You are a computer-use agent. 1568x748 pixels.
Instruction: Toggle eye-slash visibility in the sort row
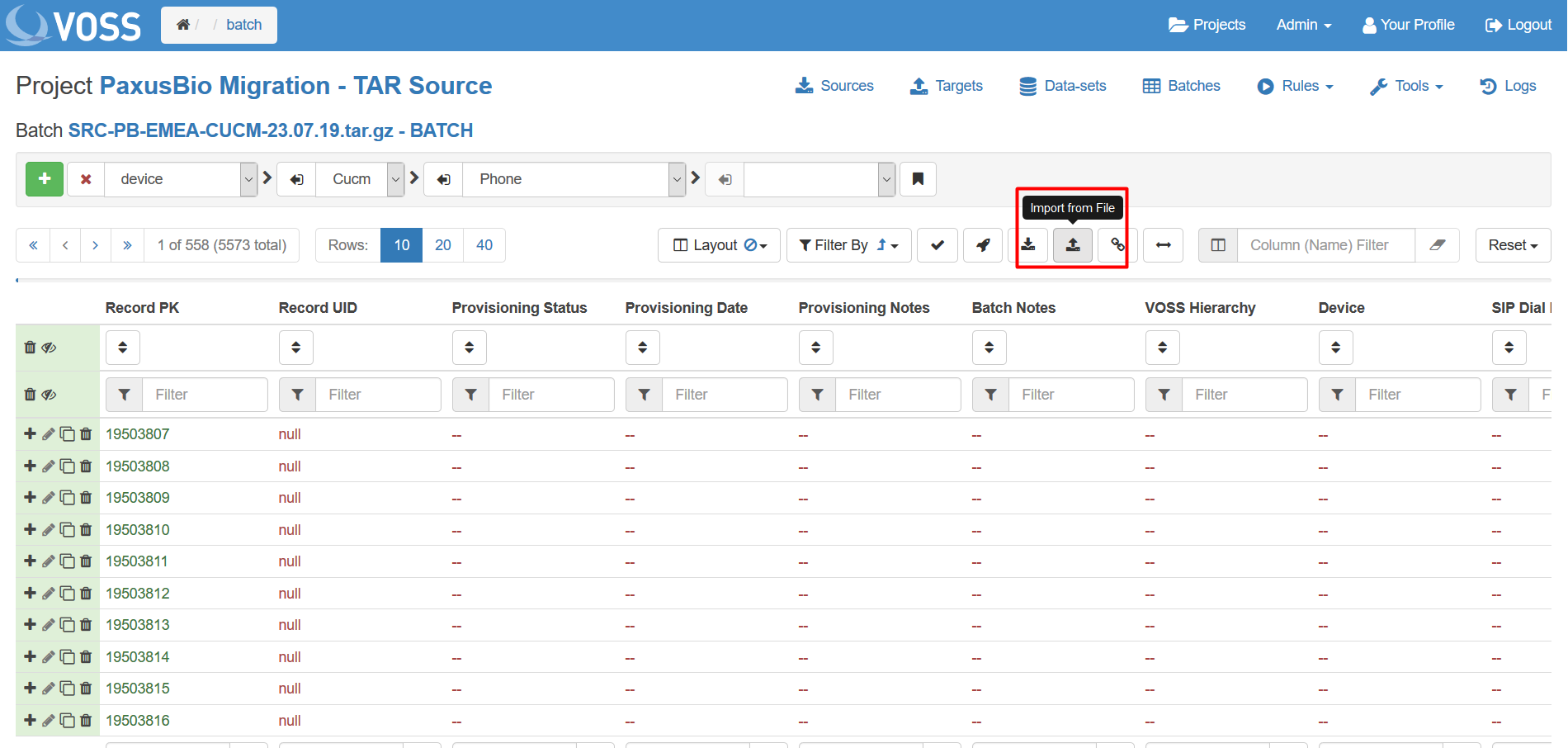coord(50,348)
